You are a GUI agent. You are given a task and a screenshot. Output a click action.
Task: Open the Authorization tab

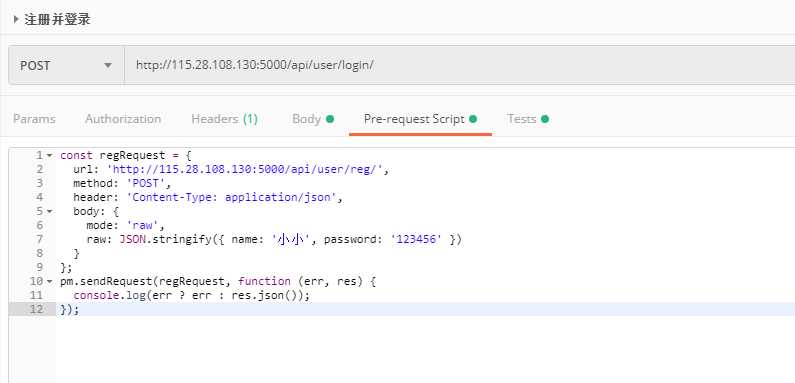point(123,119)
